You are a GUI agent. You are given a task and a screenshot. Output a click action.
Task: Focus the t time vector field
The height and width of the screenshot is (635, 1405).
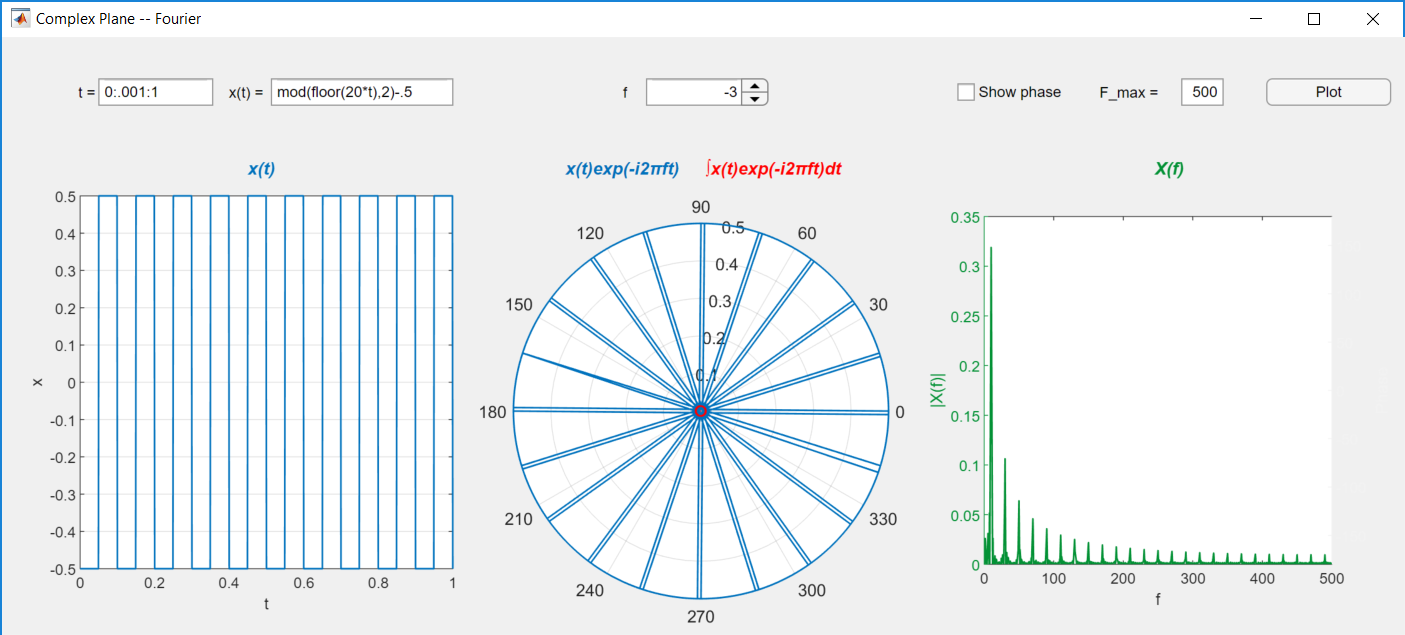[156, 92]
